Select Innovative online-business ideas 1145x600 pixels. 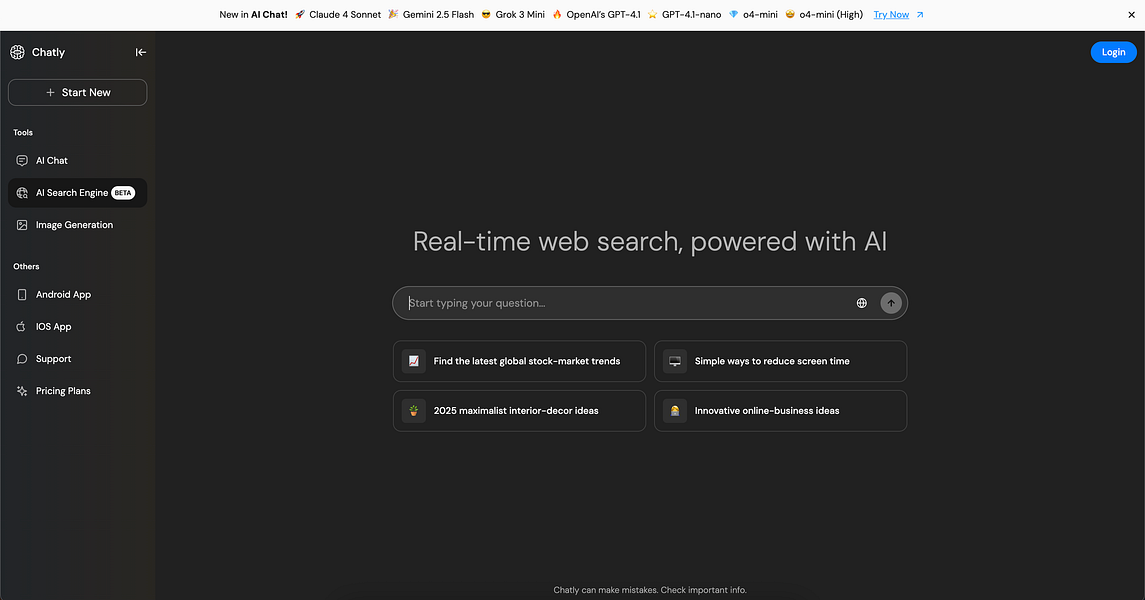click(781, 411)
